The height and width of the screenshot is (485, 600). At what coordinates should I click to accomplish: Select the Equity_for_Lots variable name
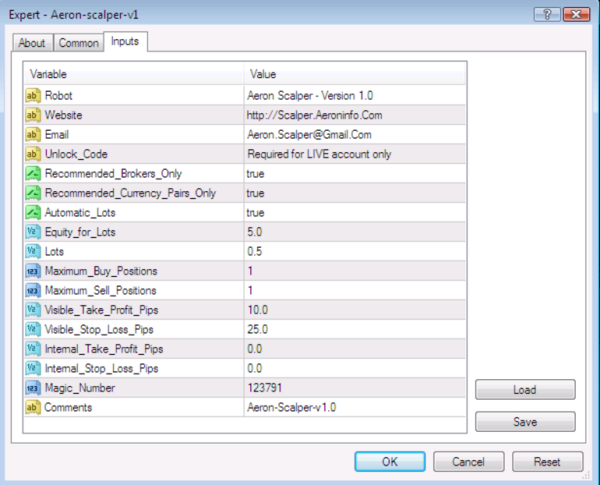pyautogui.click(x=80, y=232)
